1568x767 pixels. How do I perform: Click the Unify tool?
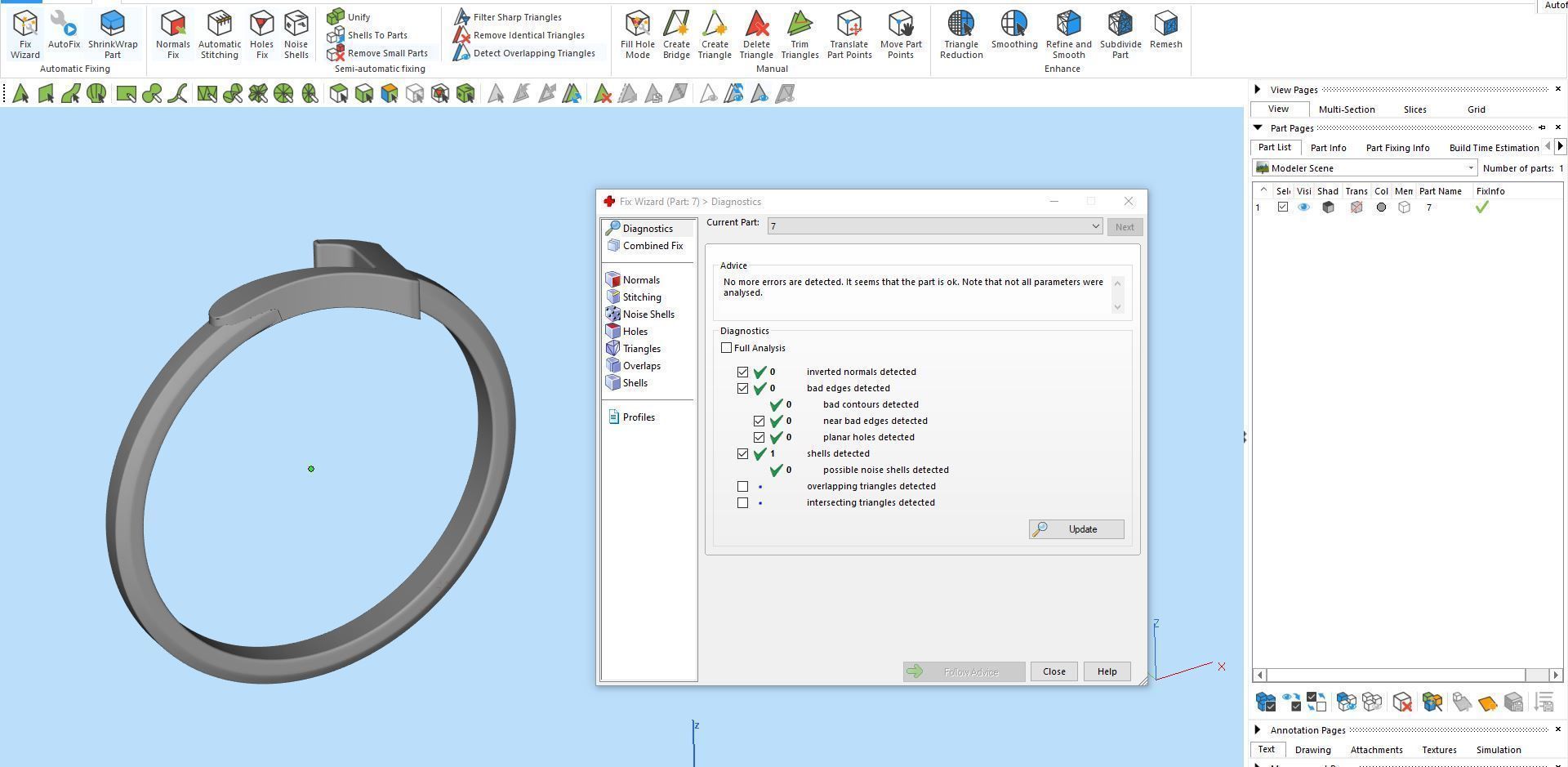pyautogui.click(x=349, y=17)
